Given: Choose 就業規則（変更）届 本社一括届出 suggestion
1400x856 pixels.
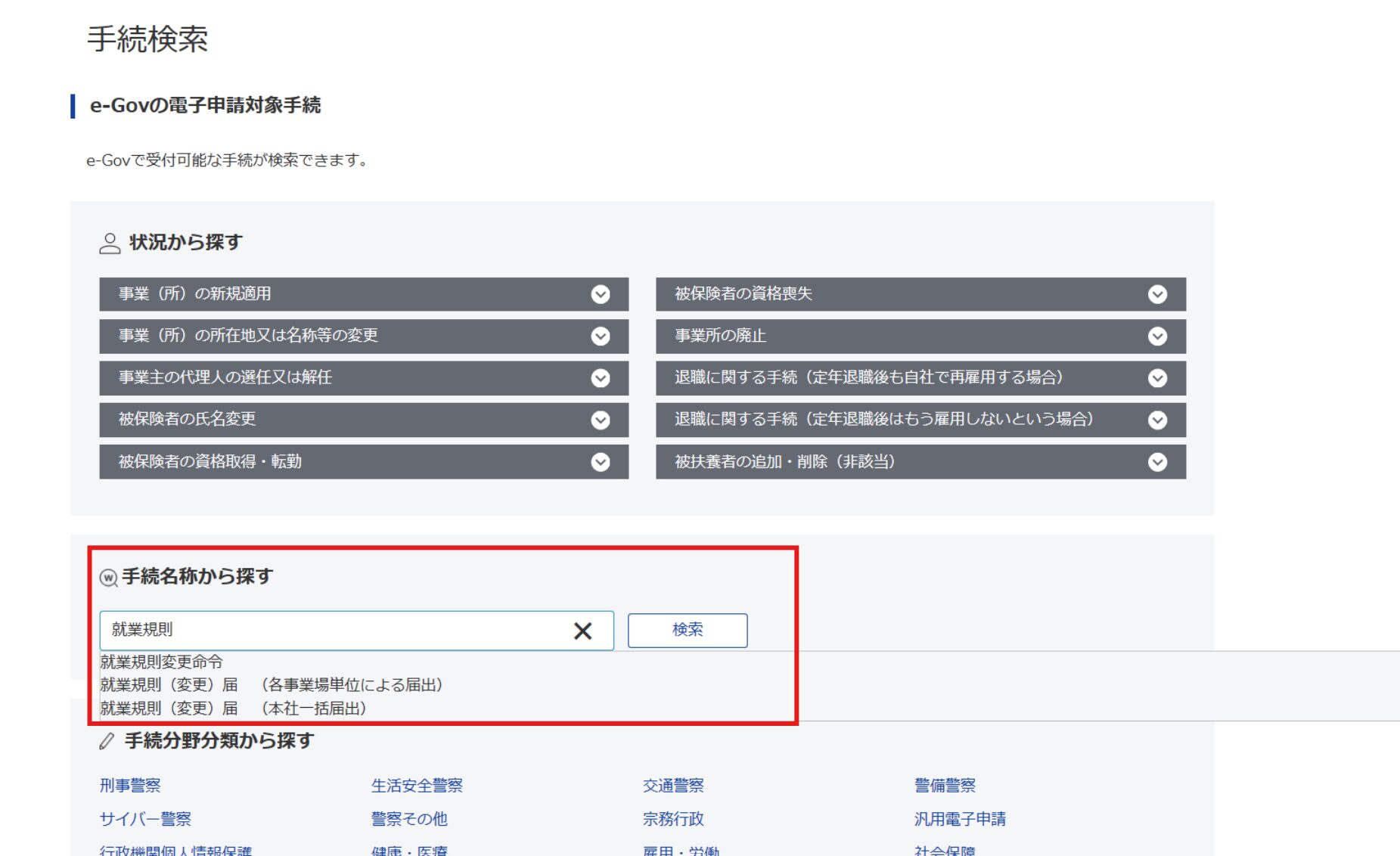Looking at the screenshot, I should [x=233, y=709].
